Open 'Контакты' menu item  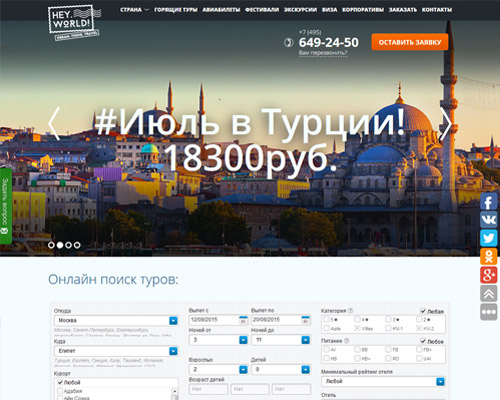click(437, 10)
